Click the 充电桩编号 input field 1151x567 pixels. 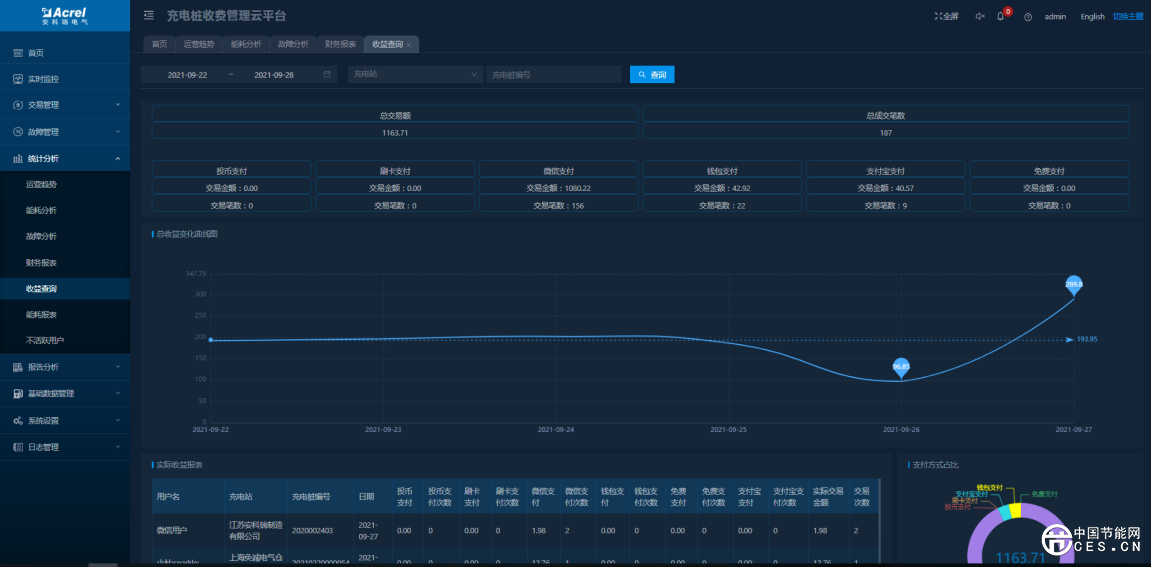553,74
